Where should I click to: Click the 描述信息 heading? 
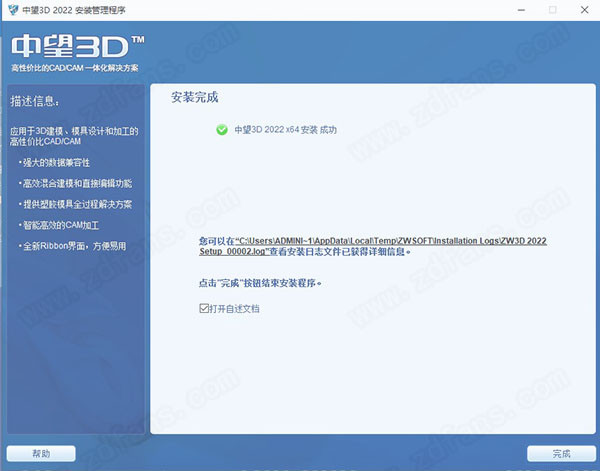pyautogui.click(x=34, y=101)
